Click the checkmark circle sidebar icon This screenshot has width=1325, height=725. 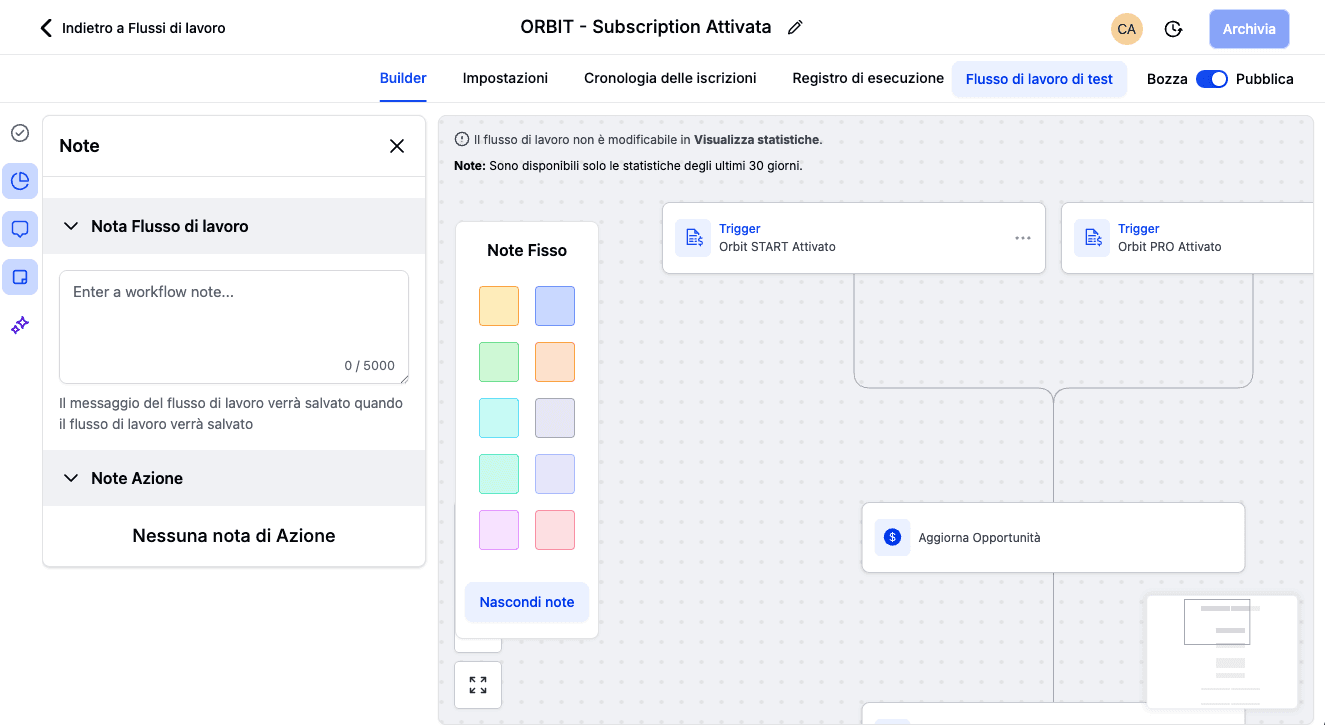20,133
